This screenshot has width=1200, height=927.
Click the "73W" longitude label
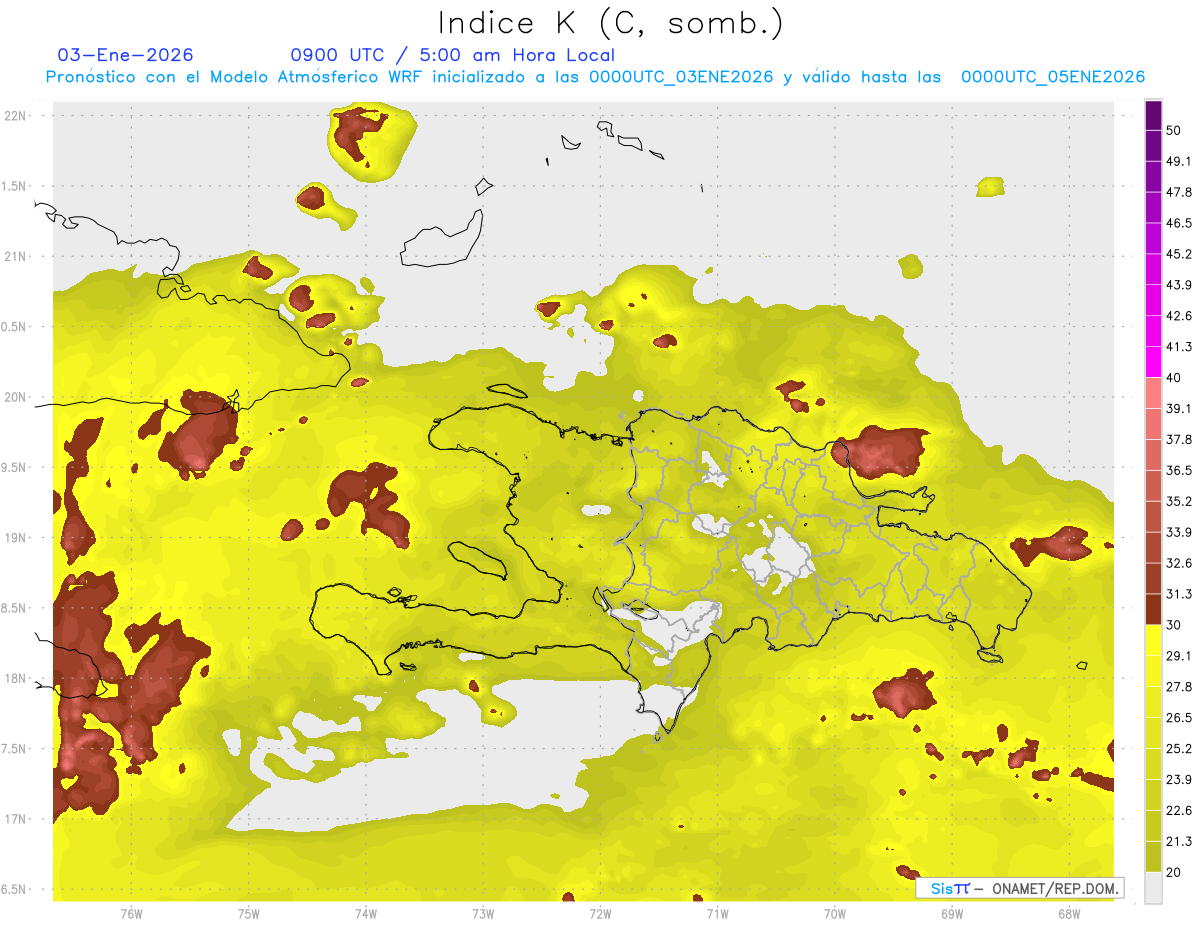pyautogui.click(x=483, y=914)
